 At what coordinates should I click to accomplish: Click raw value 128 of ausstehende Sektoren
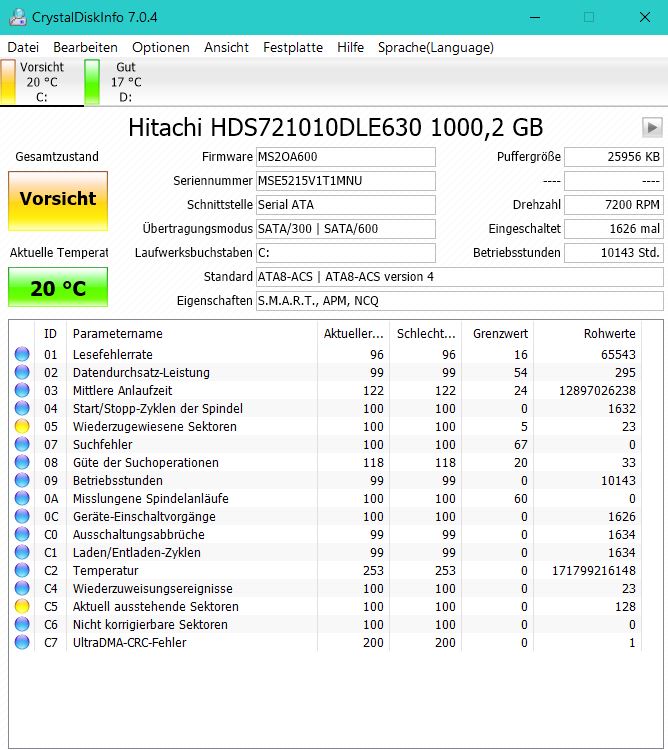tap(625, 606)
